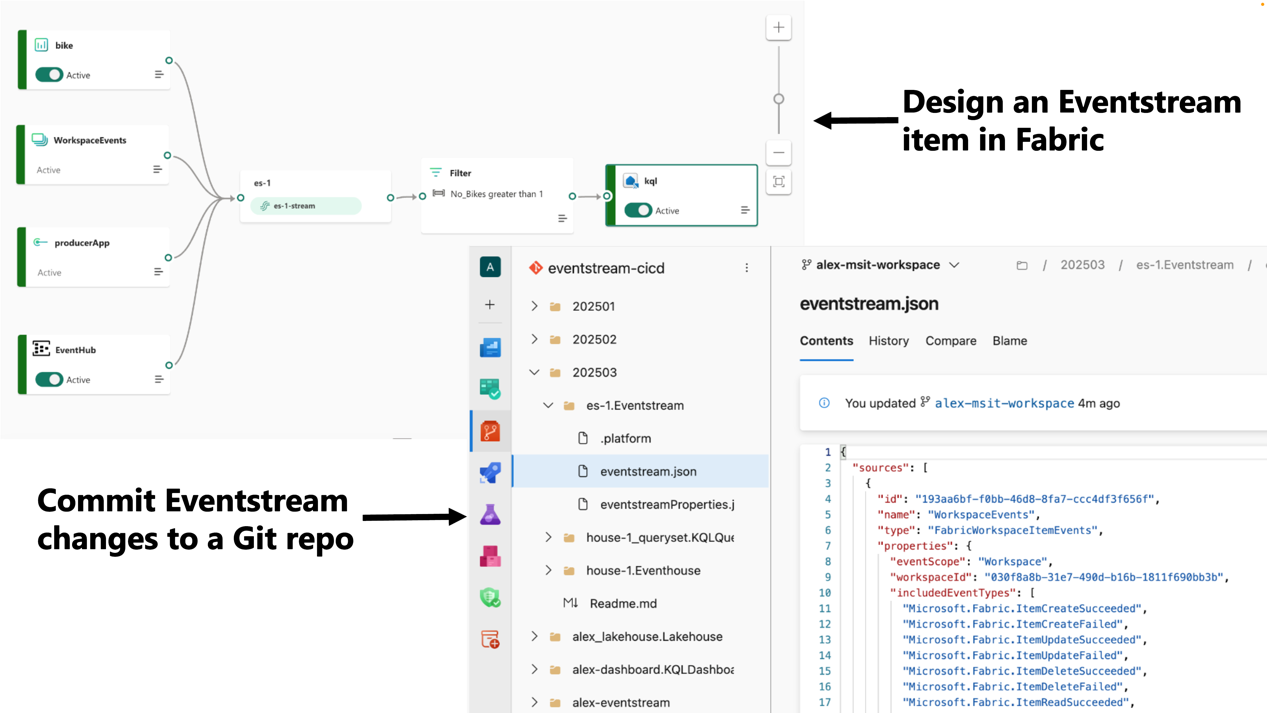Screen dimensions: 1267x713
Task: Expand the alex-eventstream folder
Action: point(534,703)
